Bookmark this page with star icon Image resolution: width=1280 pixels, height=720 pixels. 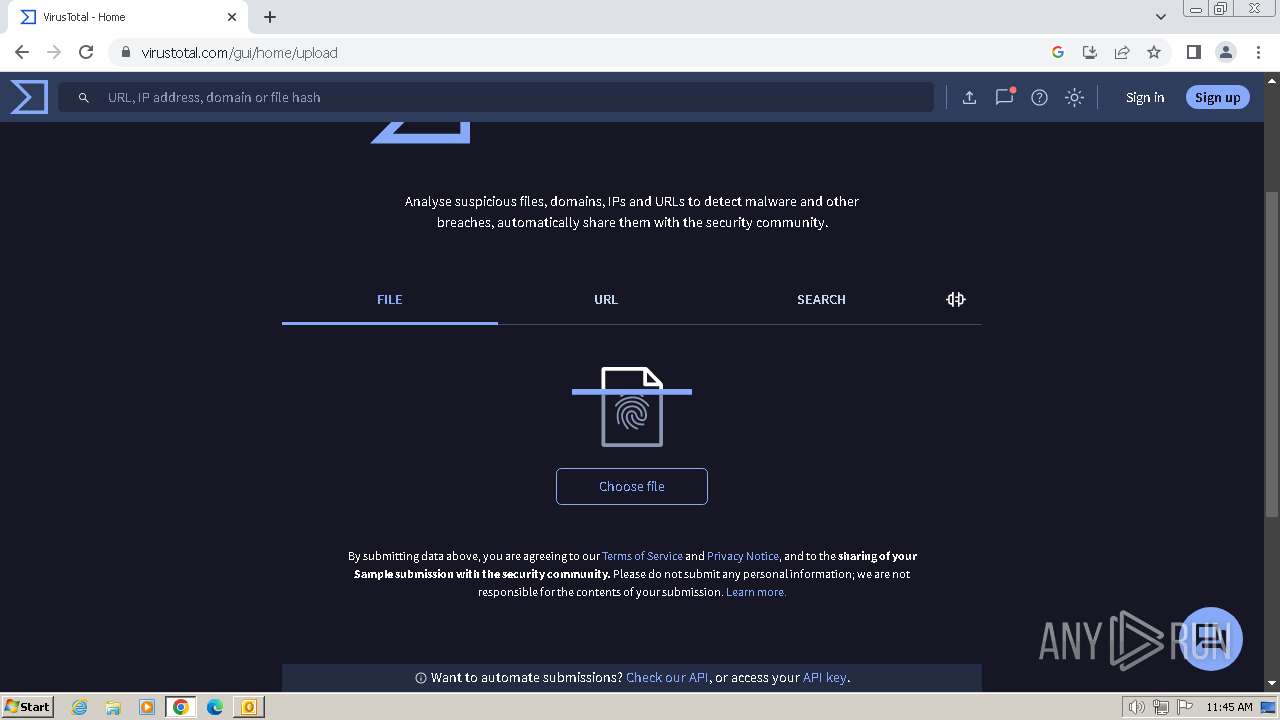pyautogui.click(x=1154, y=52)
